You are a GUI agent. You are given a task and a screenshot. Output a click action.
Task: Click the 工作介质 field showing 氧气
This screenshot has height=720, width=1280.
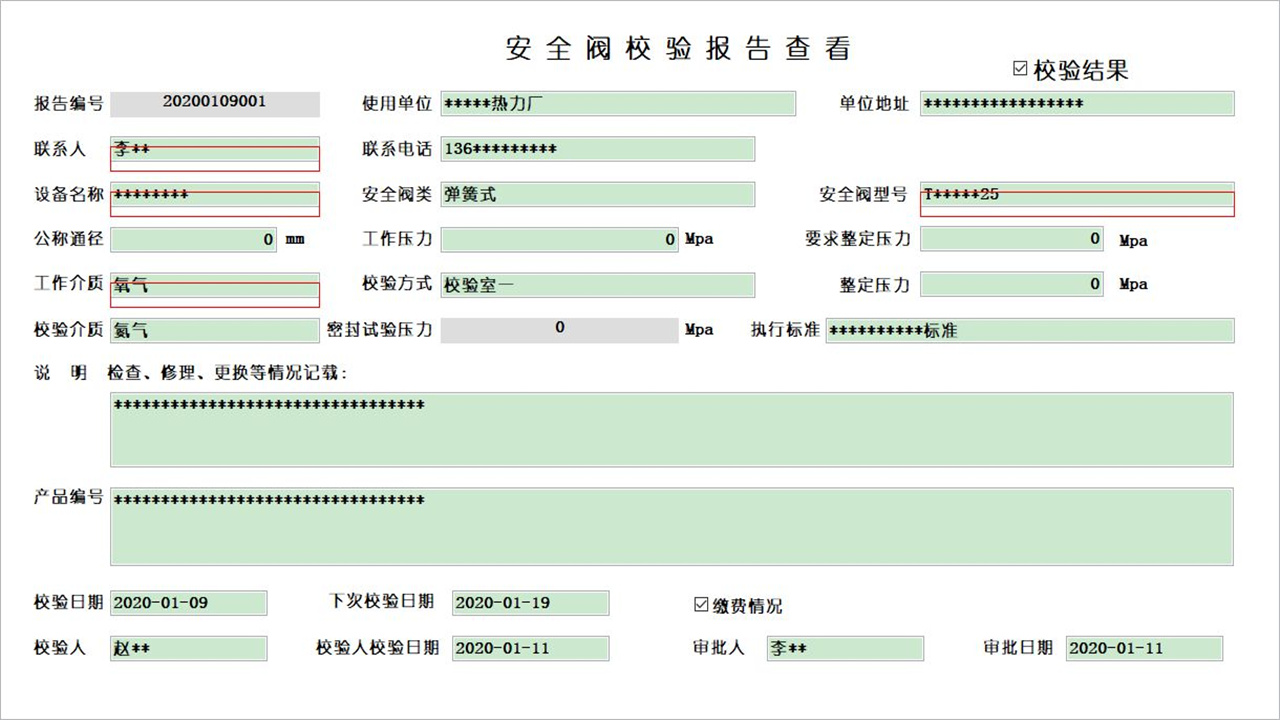point(215,285)
